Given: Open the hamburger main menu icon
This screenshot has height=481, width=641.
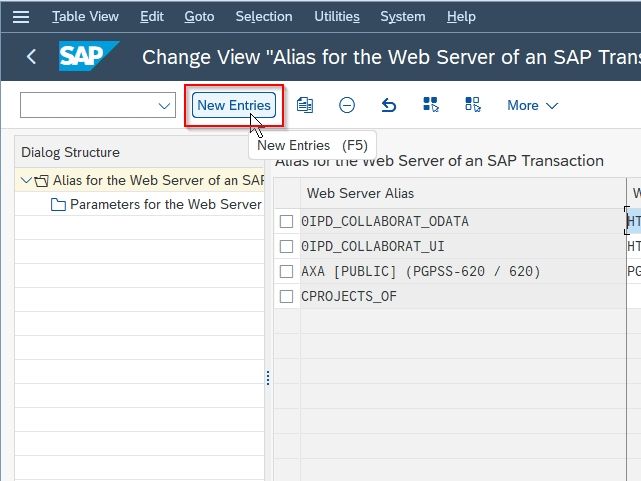Looking at the screenshot, I should (21, 17).
